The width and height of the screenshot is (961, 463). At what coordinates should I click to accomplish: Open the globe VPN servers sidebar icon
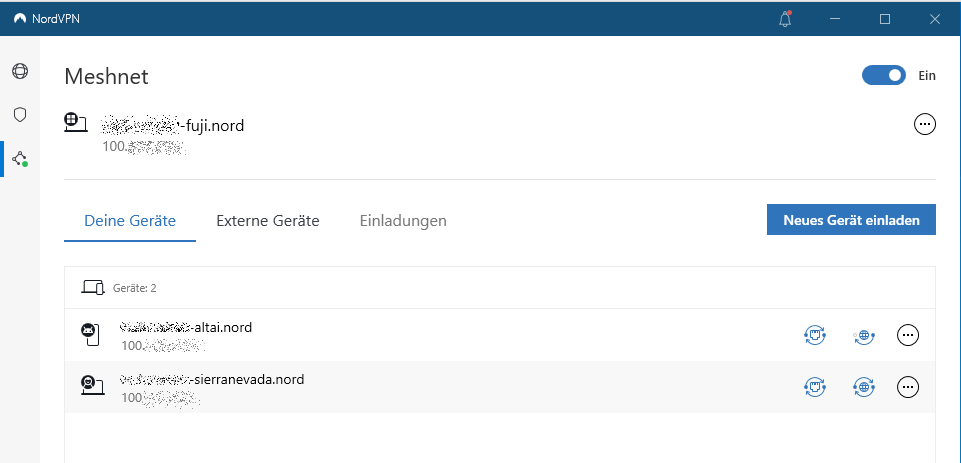tap(19, 72)
